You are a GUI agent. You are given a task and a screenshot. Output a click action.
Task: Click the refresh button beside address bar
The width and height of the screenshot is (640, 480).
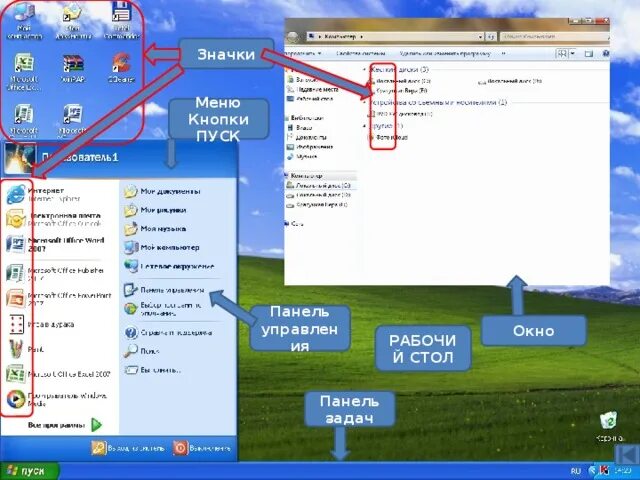pyautogui.click(x=491, y=37)
